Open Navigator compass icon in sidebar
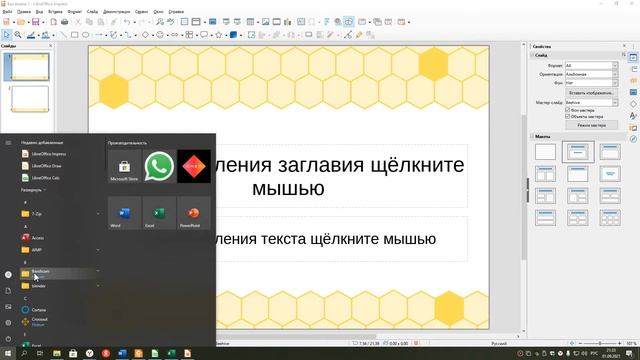This screenshot has height=360, width=640. 633,139
